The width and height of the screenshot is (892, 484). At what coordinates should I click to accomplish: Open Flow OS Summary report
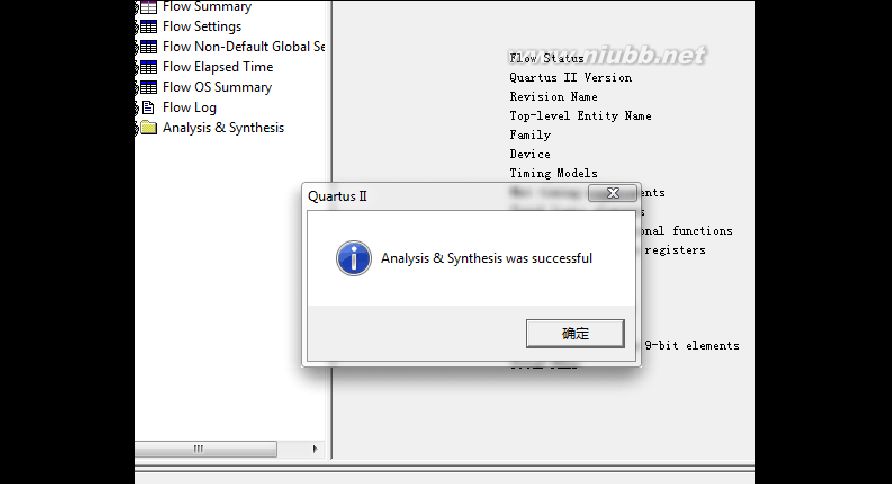(217, 88)
